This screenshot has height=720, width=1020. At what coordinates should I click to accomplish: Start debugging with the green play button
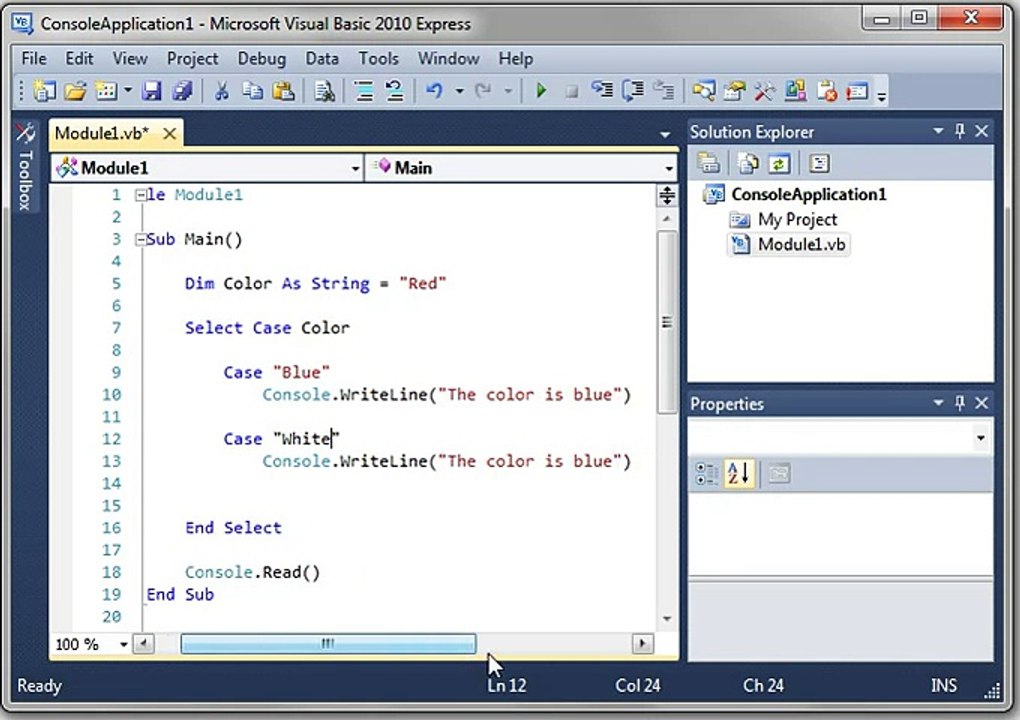pyautogui.click(x=541, y=91)
